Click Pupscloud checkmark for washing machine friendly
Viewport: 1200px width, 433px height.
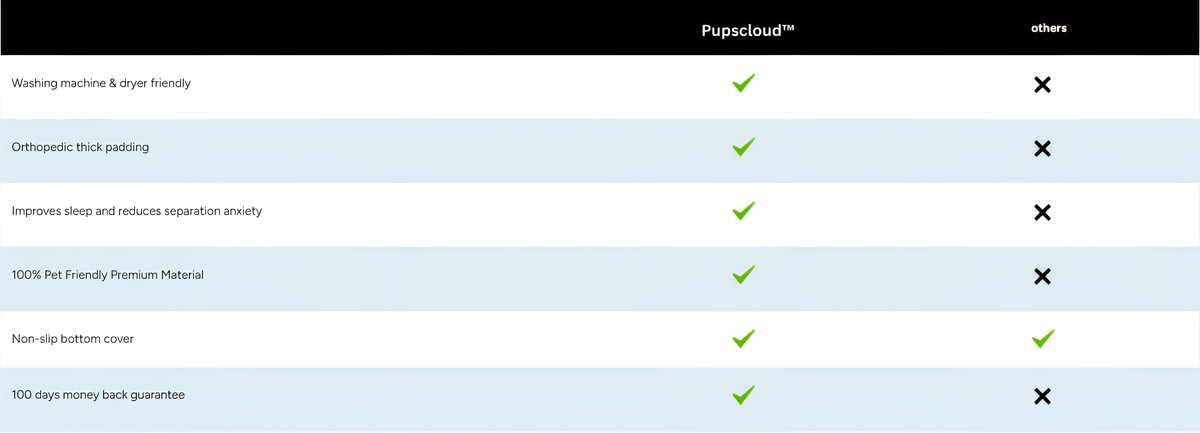coord(743,84)
